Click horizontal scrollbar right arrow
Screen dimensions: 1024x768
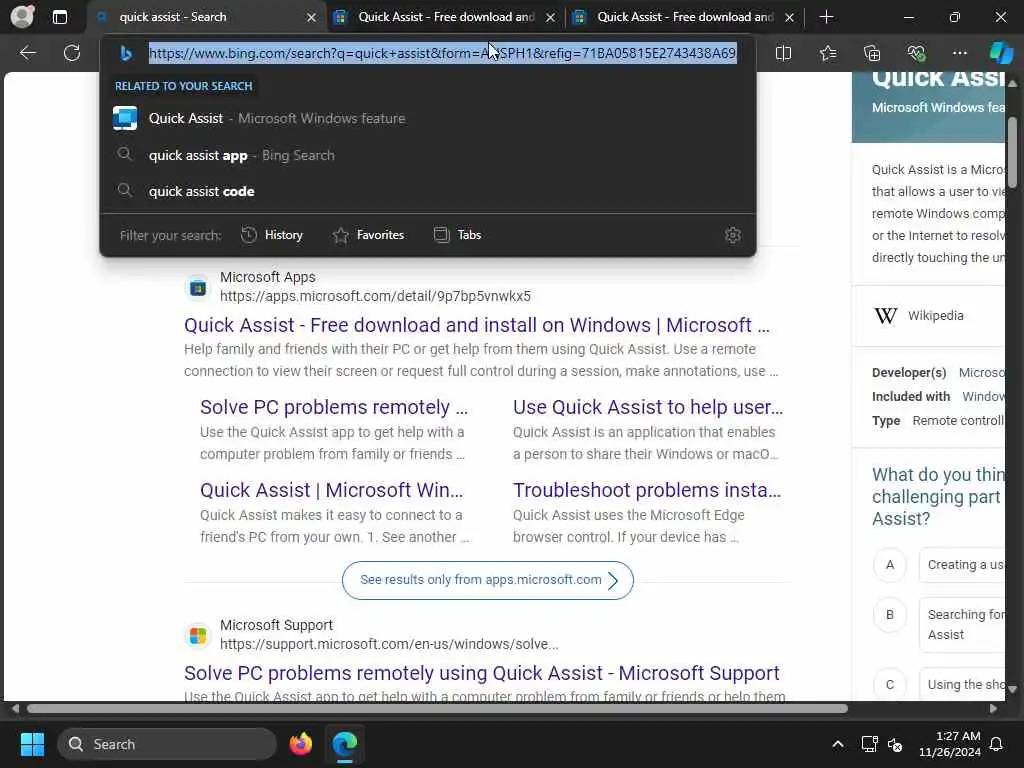[x=993, y=709]
